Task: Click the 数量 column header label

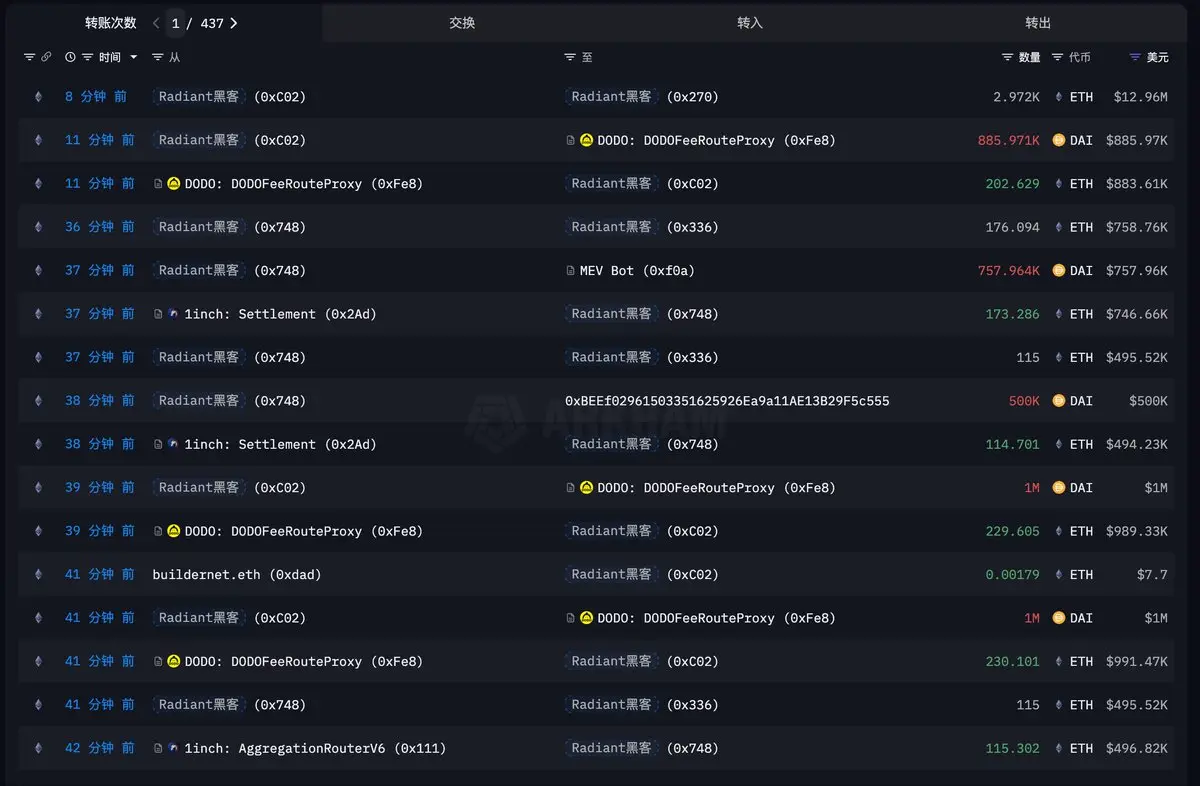Action: click(1029, 58)
